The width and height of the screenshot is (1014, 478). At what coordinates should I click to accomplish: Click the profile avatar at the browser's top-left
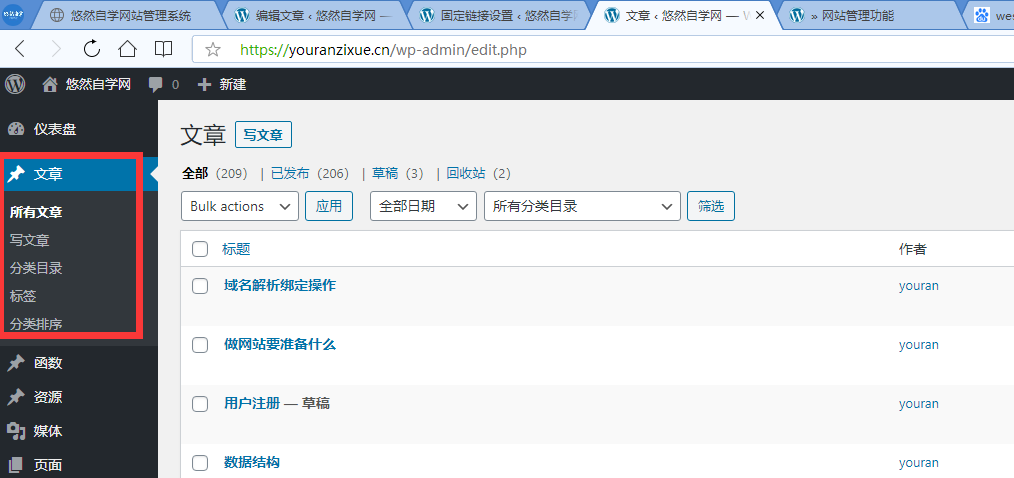pyautogui.click(x=14, y=14)
